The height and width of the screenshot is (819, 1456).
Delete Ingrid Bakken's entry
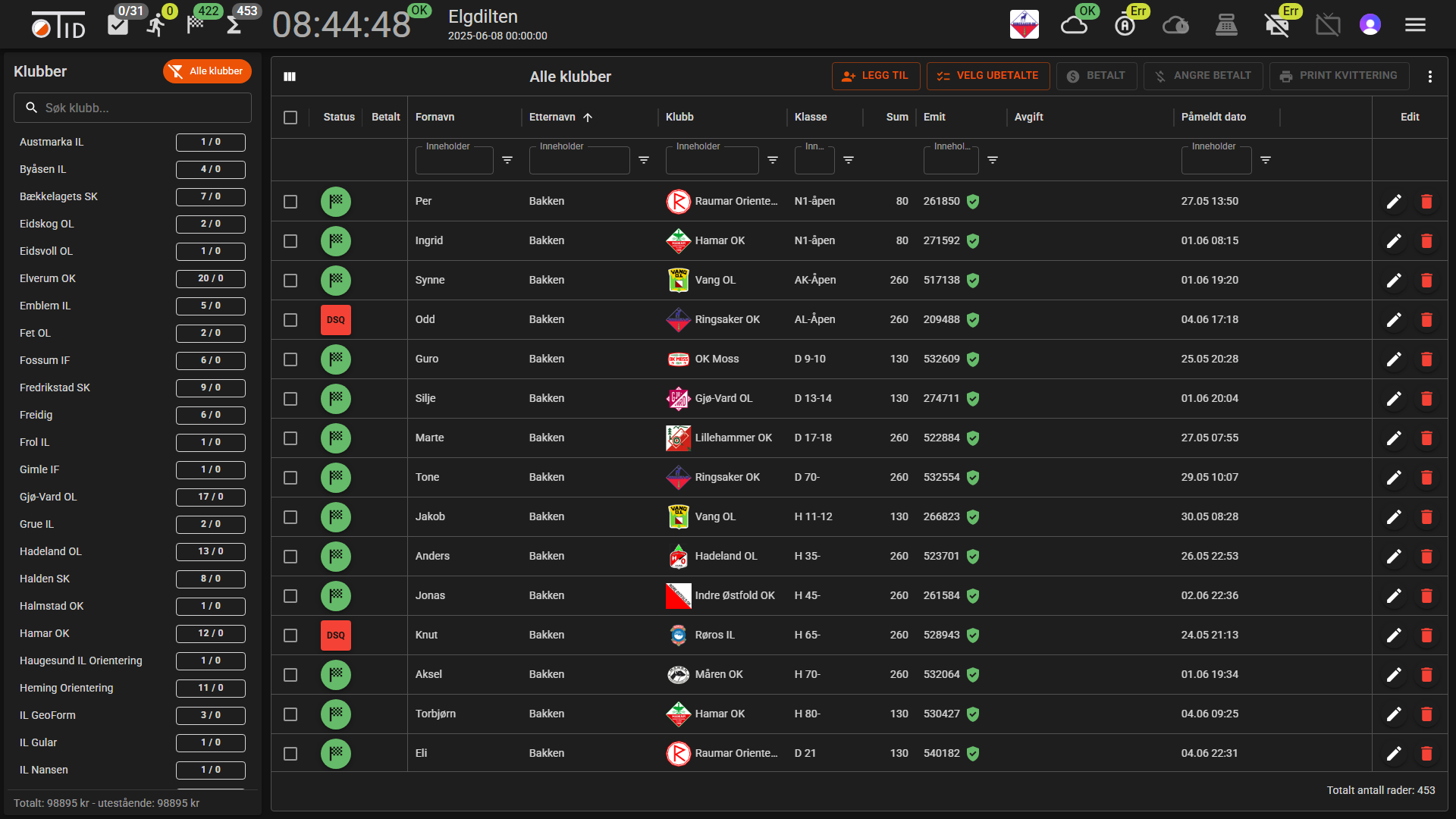point(1426,241)
